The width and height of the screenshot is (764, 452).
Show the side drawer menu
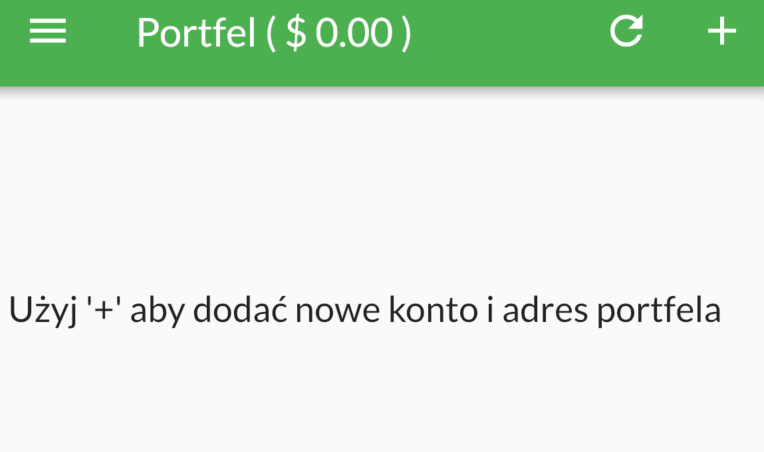click(x=47, y=32)
